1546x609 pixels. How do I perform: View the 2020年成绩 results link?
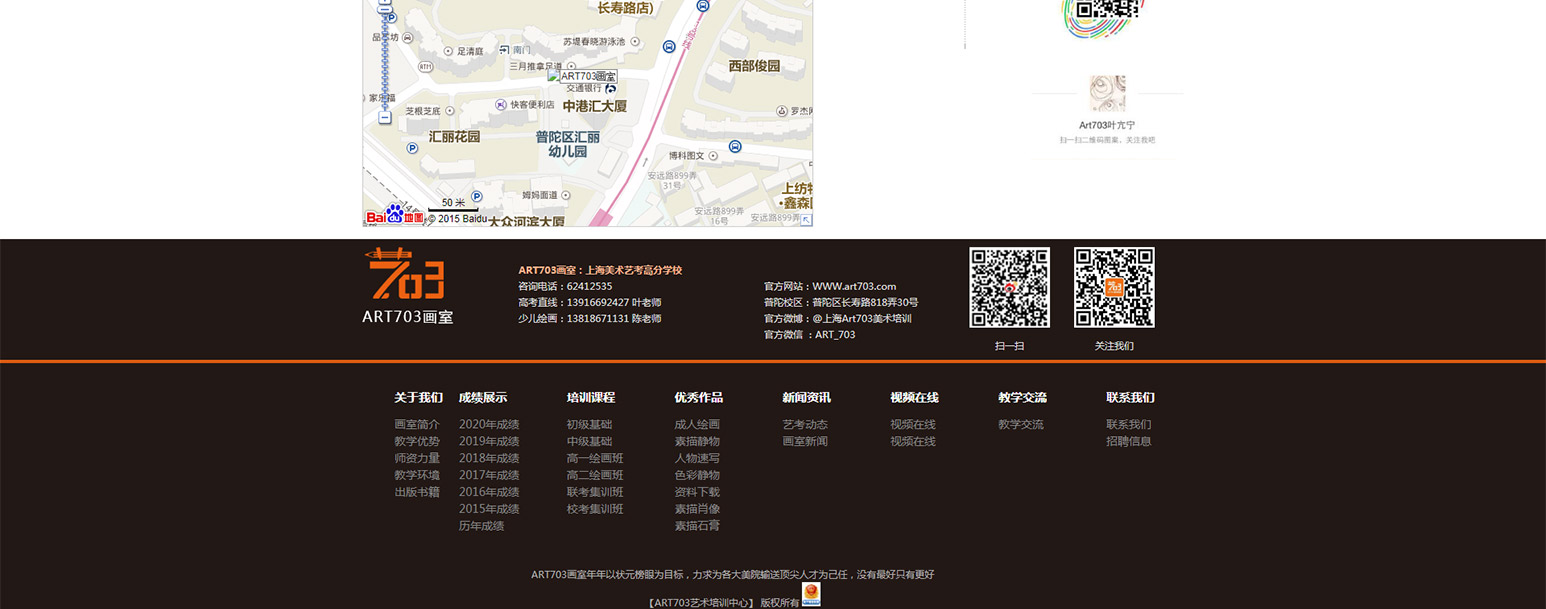coord(489,424)
